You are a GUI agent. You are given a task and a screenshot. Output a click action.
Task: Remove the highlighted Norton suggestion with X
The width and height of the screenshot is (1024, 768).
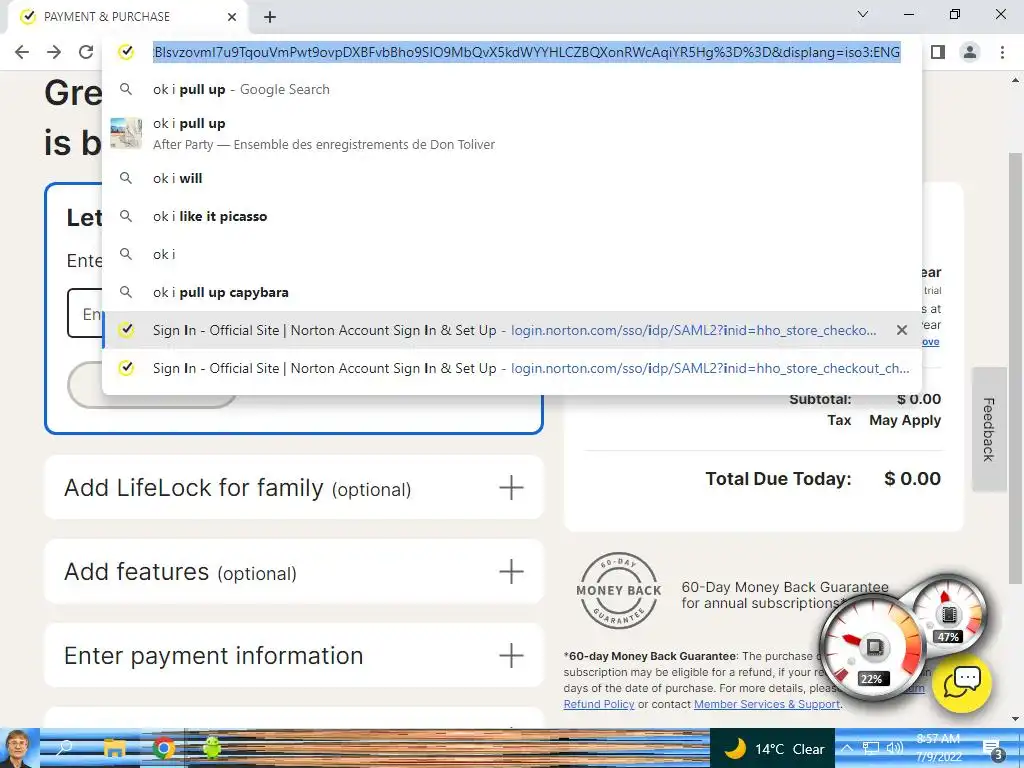tap(902, 330)
